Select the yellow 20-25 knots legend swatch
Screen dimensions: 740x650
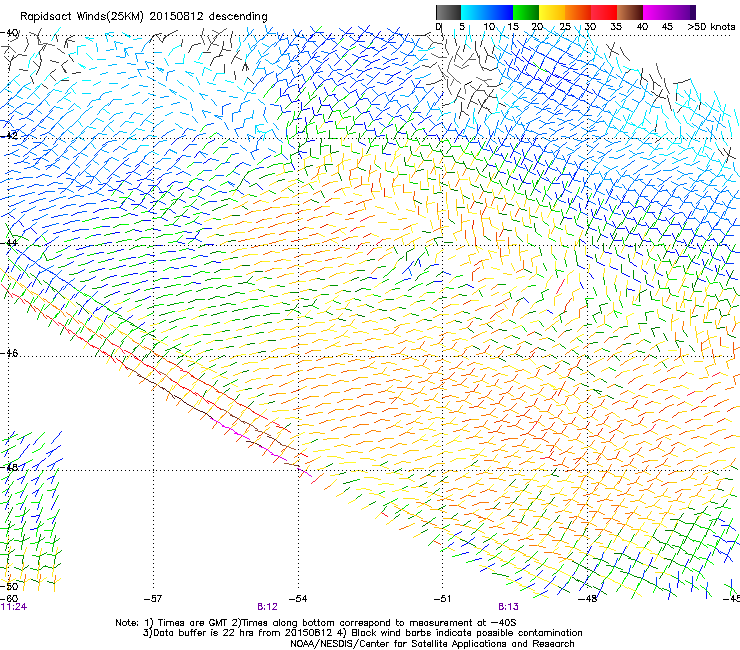(552, 12)
